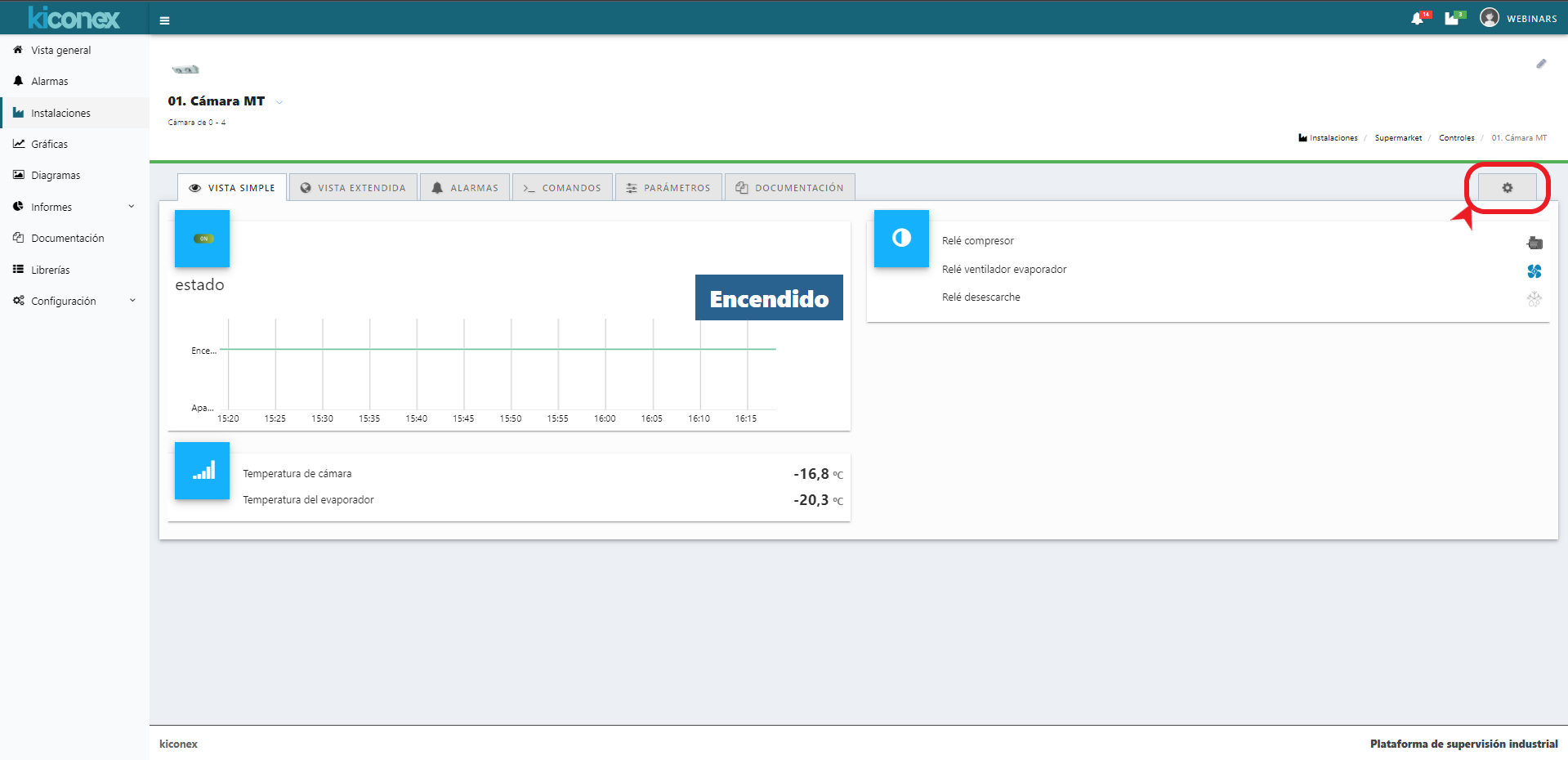Open the gear settings button

pos(1507,188)
